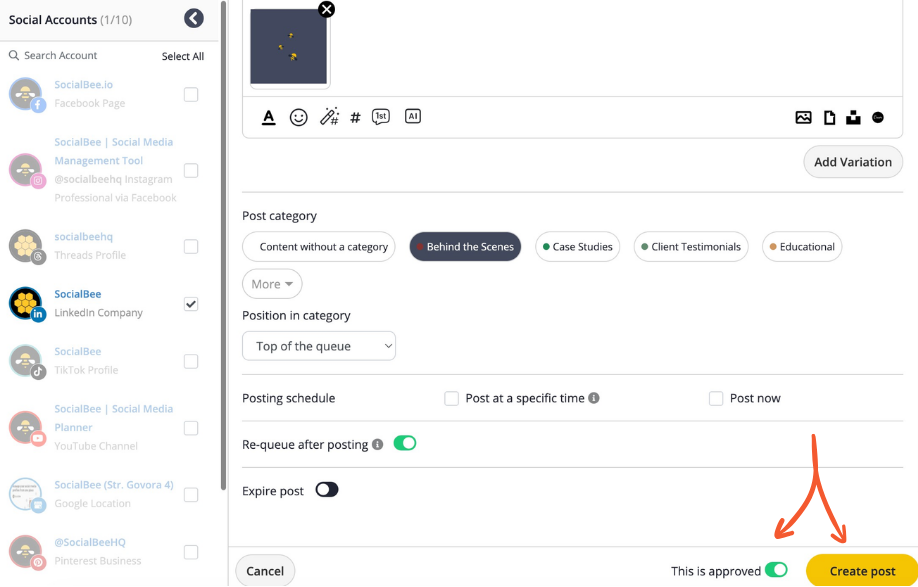Enable the Expire post toggle
The image size is (918, 587).
coord(327,490)
